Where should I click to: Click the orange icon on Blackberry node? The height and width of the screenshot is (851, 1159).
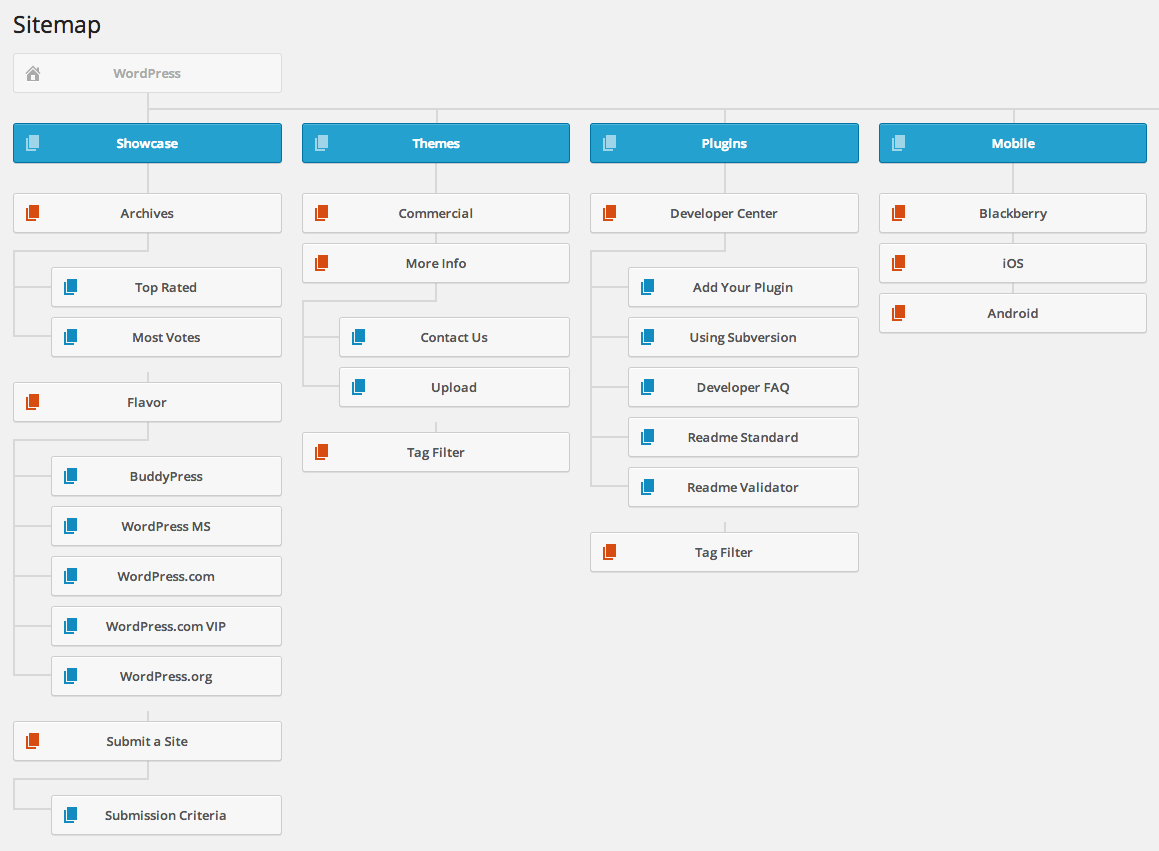[899, 213]
